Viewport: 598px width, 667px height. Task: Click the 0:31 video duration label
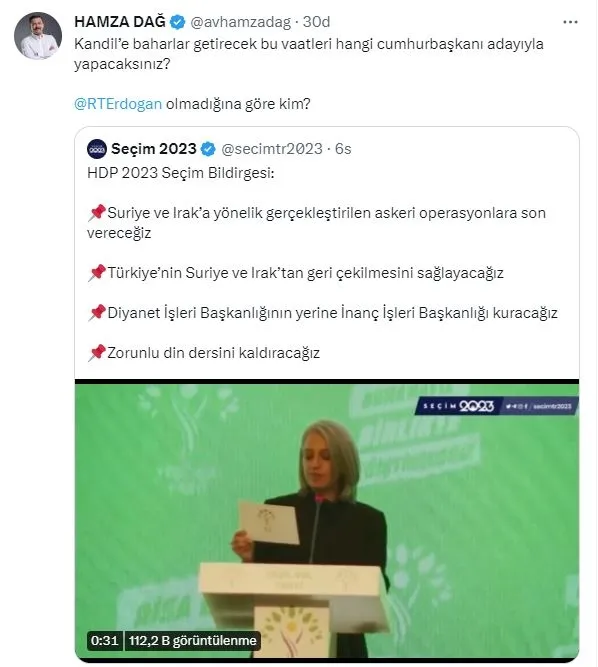point(105,640)
